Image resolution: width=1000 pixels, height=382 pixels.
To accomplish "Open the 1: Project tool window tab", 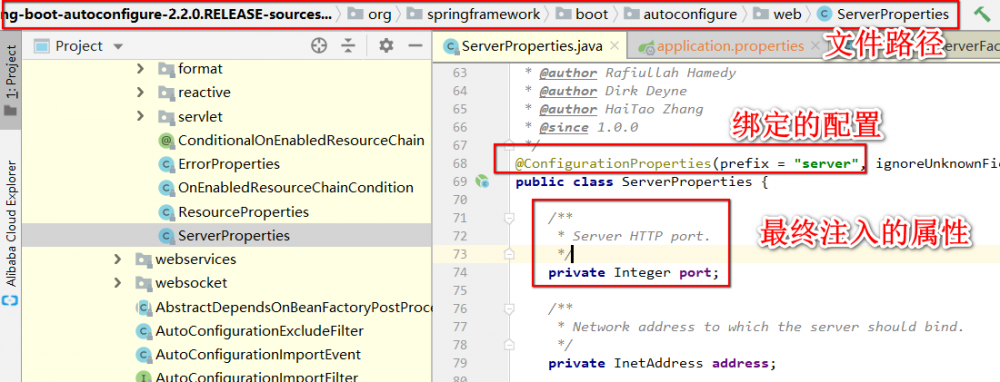I will [x=11, y=80].
